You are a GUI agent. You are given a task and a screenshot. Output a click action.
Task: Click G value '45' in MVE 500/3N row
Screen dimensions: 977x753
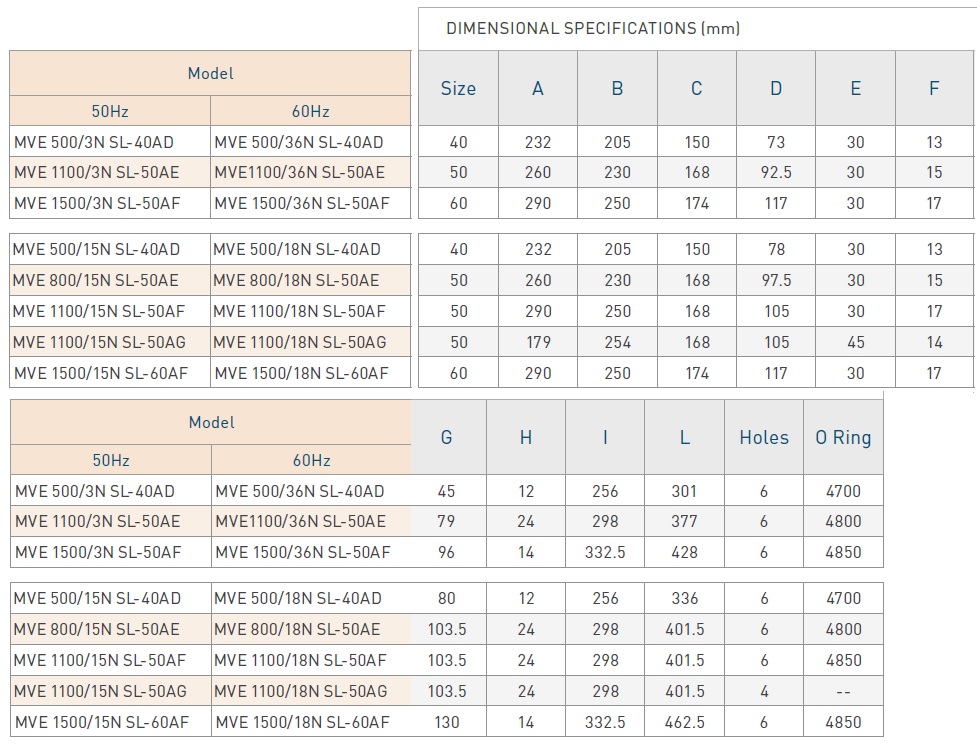click(x=446, y=491)
